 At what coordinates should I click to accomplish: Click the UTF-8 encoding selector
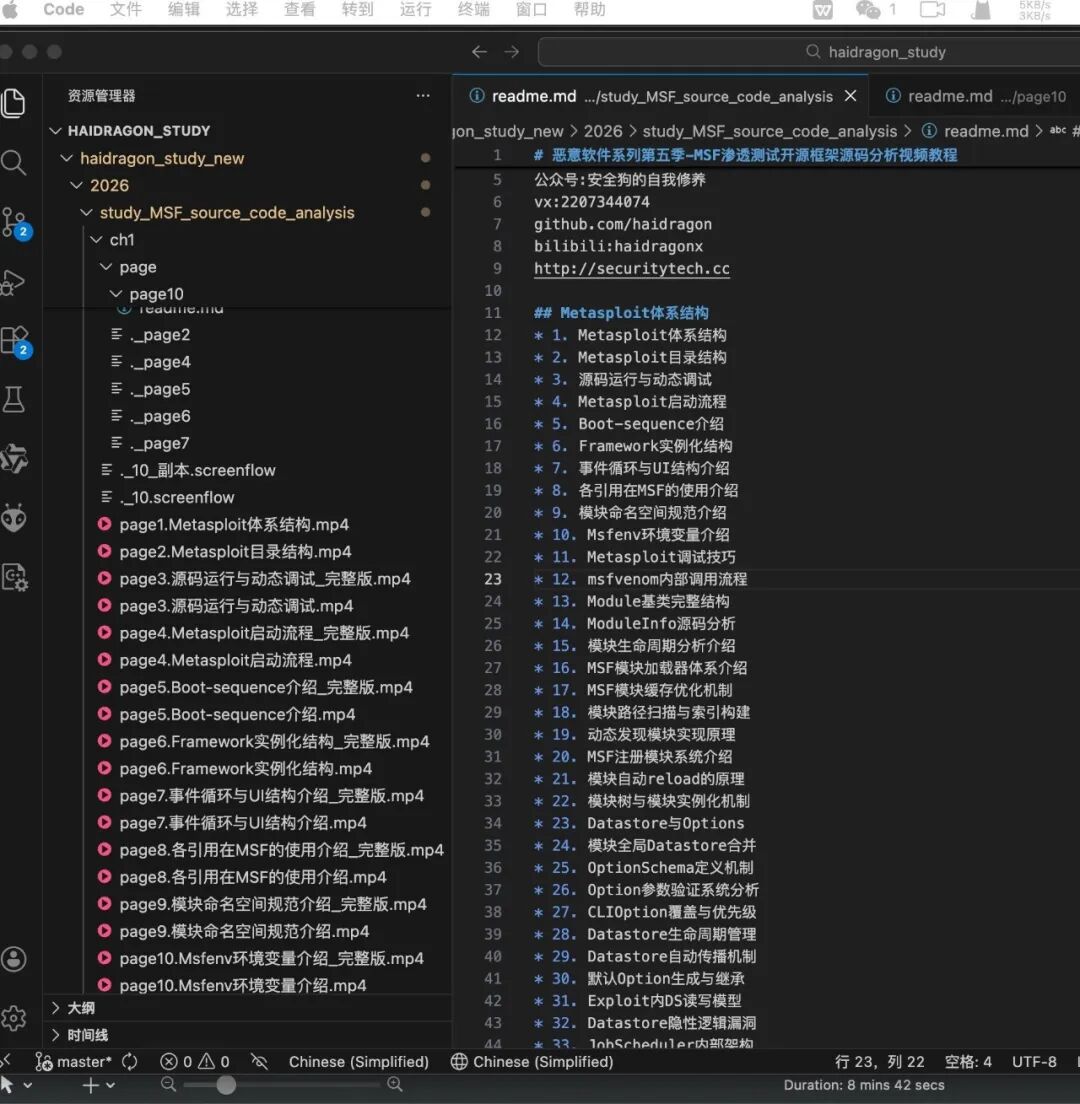tap(1034, 1061)
